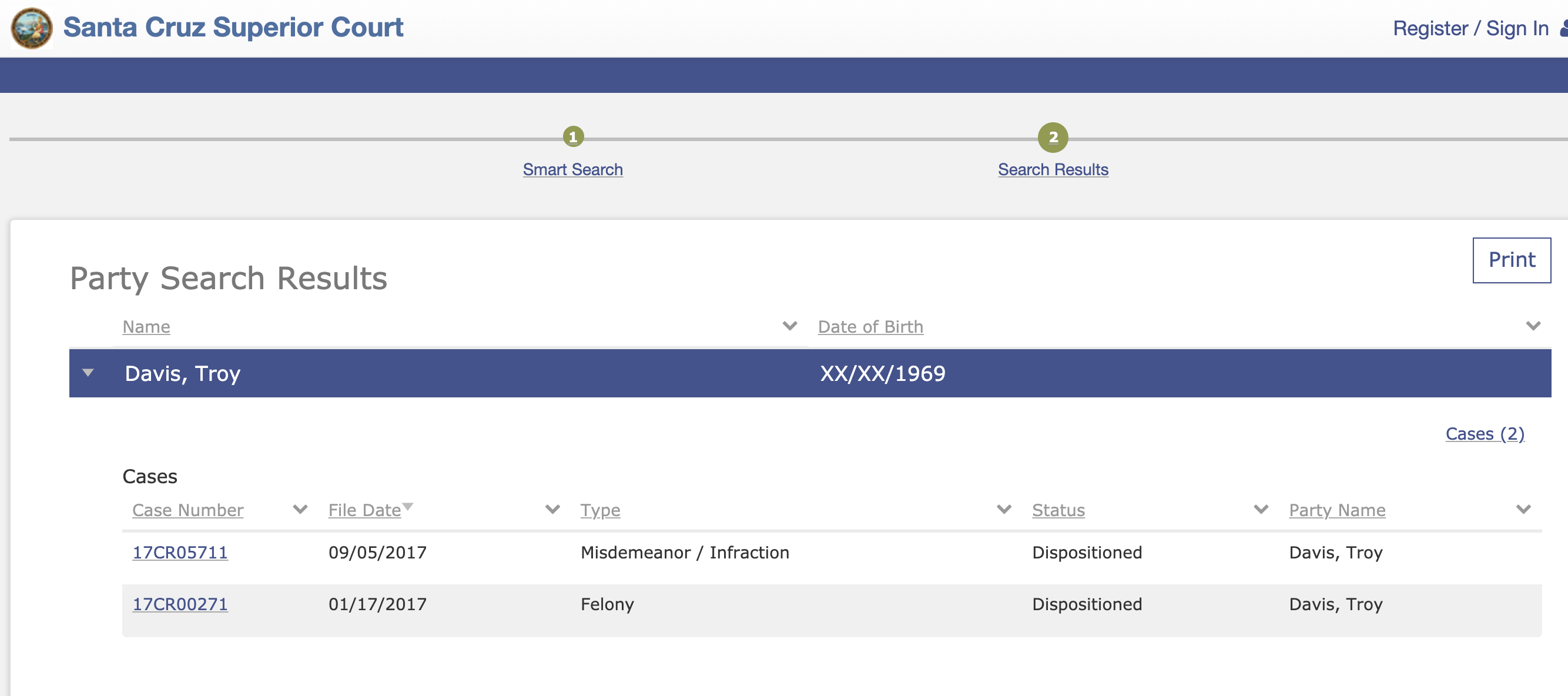Click the step 1 circle icon

click(x=573, y=137)
